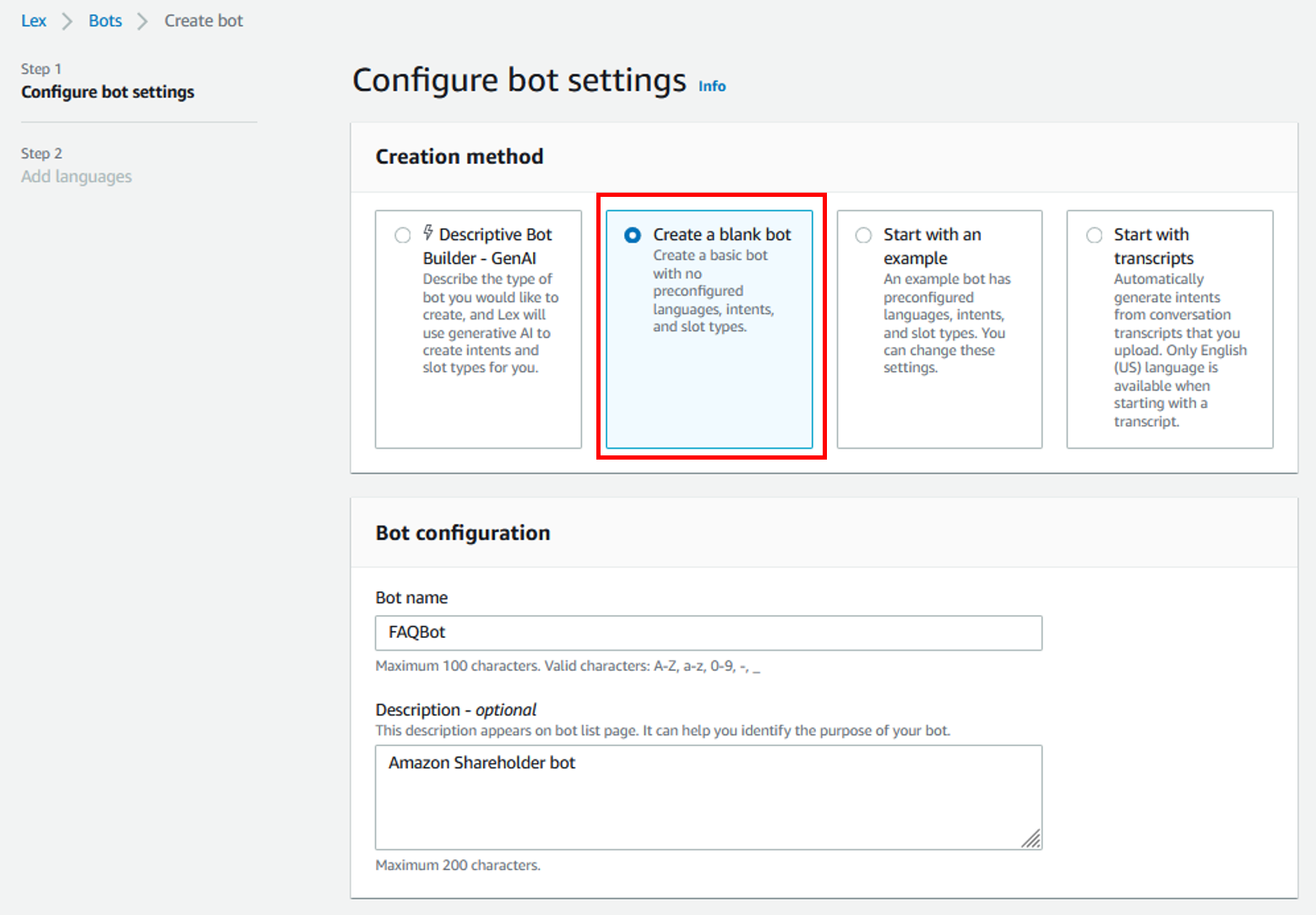Click 'Maximum 200 characters.' hint text
The height and width of the screenshot is (915, 1316).
click(x=458, y=865)
